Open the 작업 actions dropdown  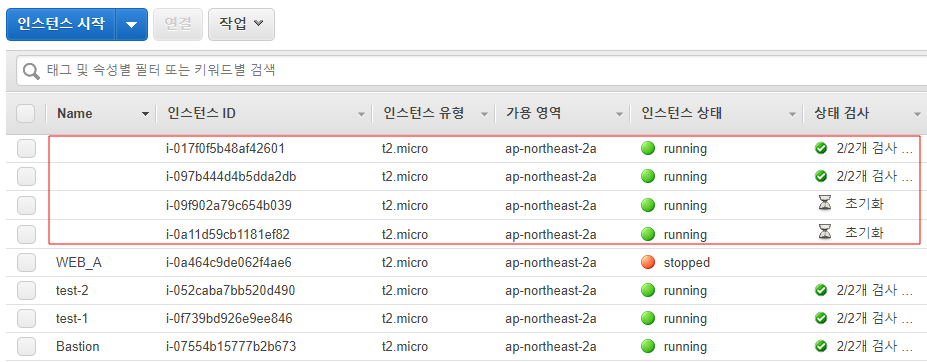coord(241,24)
